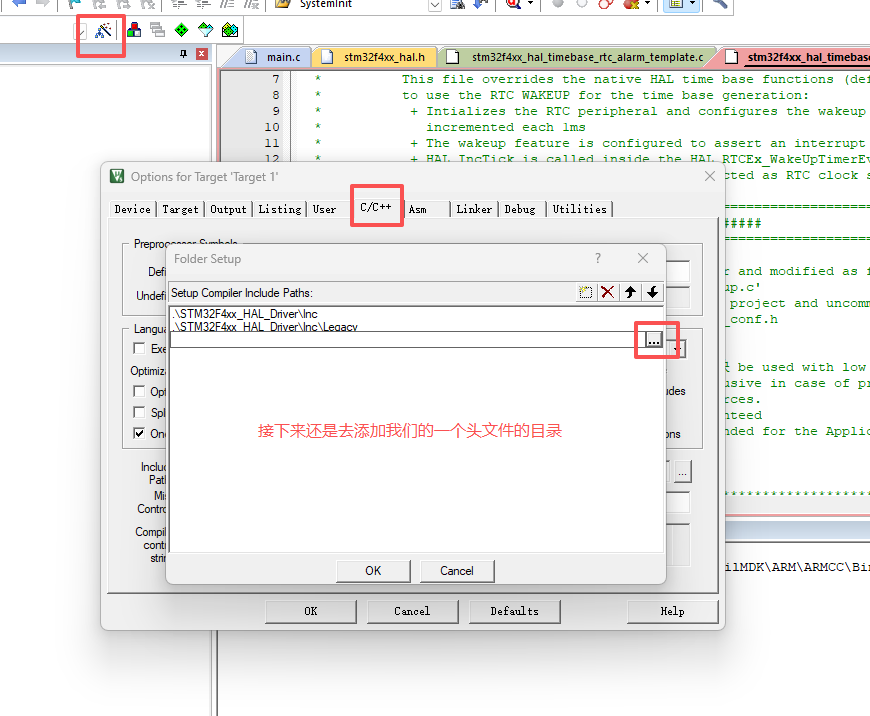Viewport: 870px width, 716px height.
Task: Move include path up with up arrow
Action: point(630,292)
